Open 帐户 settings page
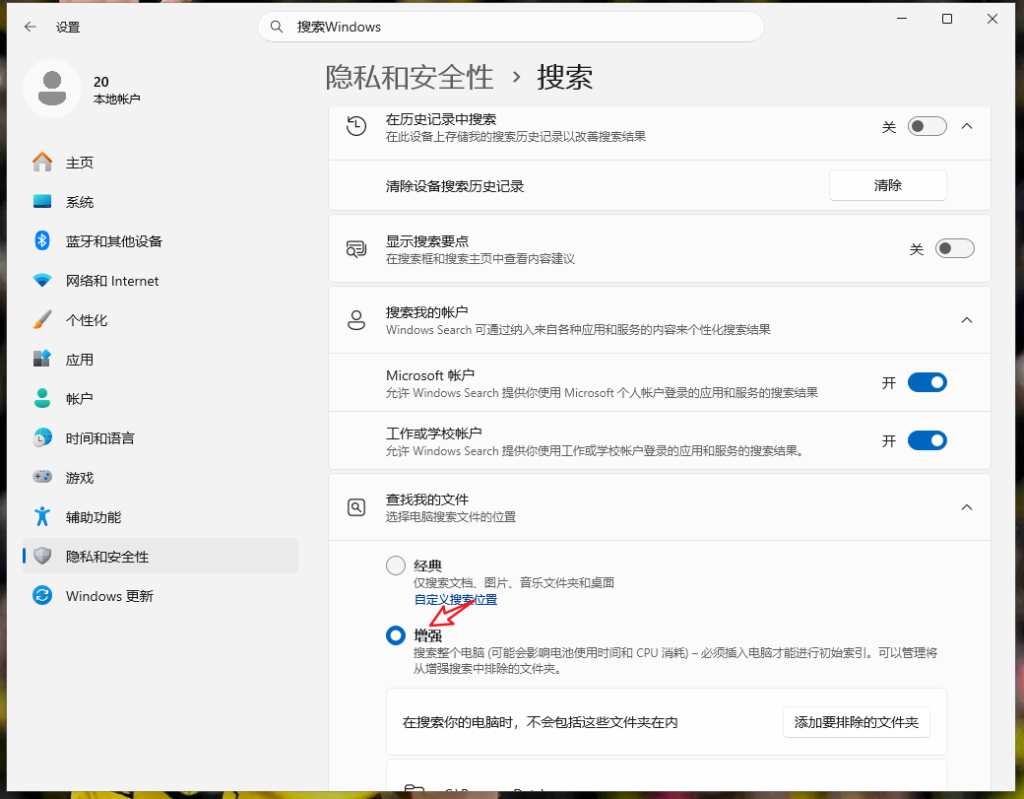Screen dimensions: 1024x799 161,398
